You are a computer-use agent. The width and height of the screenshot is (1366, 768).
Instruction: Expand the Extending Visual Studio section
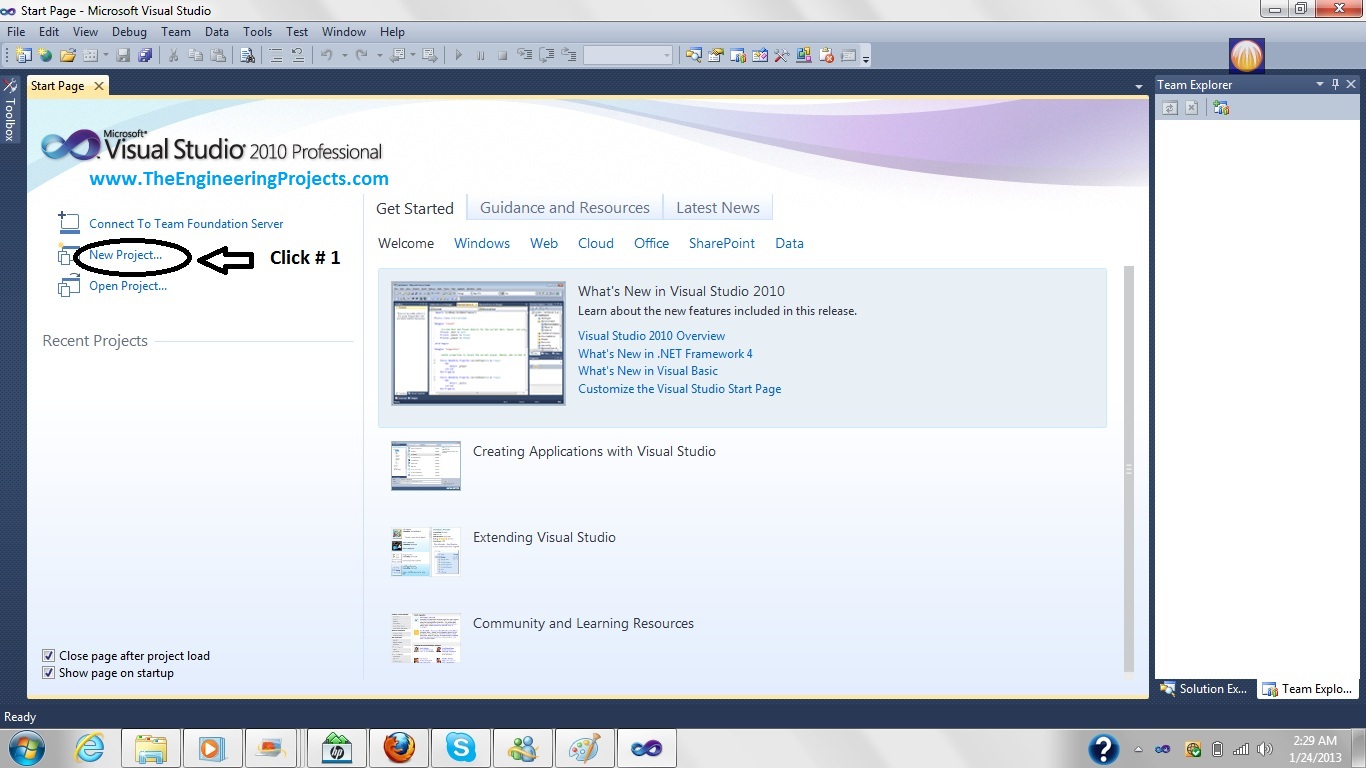click(x=544, y=538)
